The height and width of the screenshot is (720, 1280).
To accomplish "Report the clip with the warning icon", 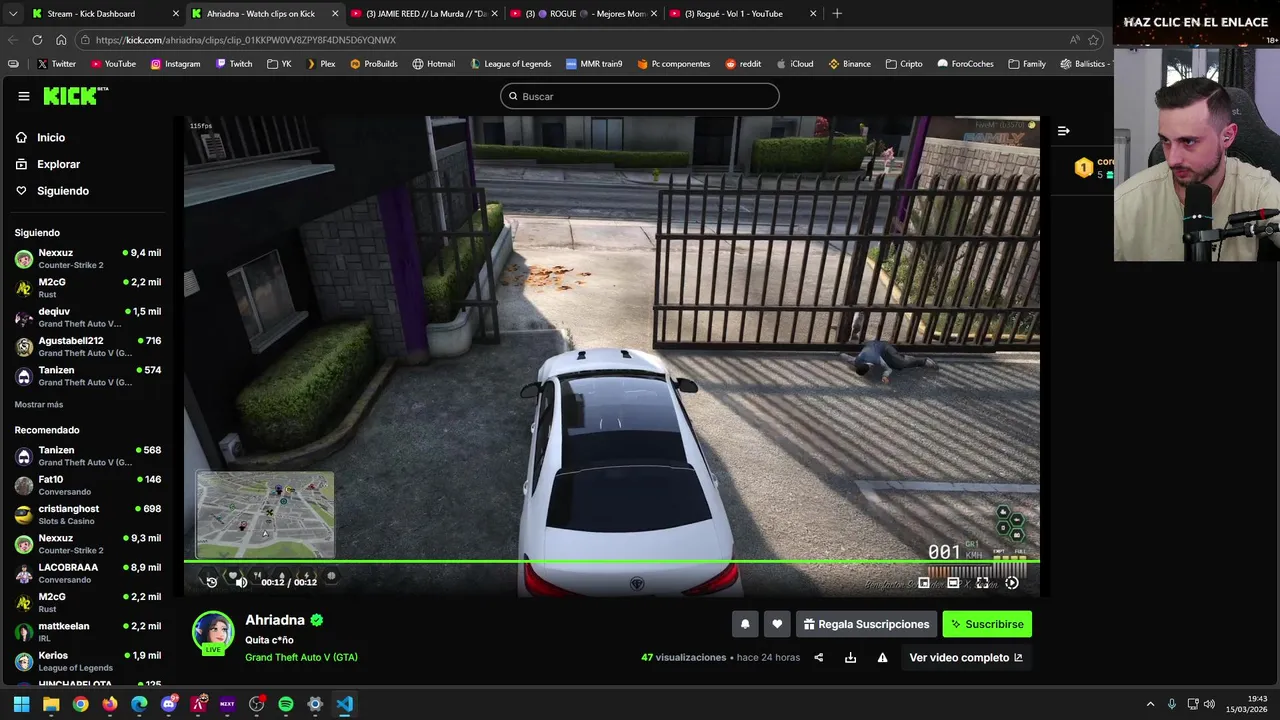I will [x=882, y=657].
